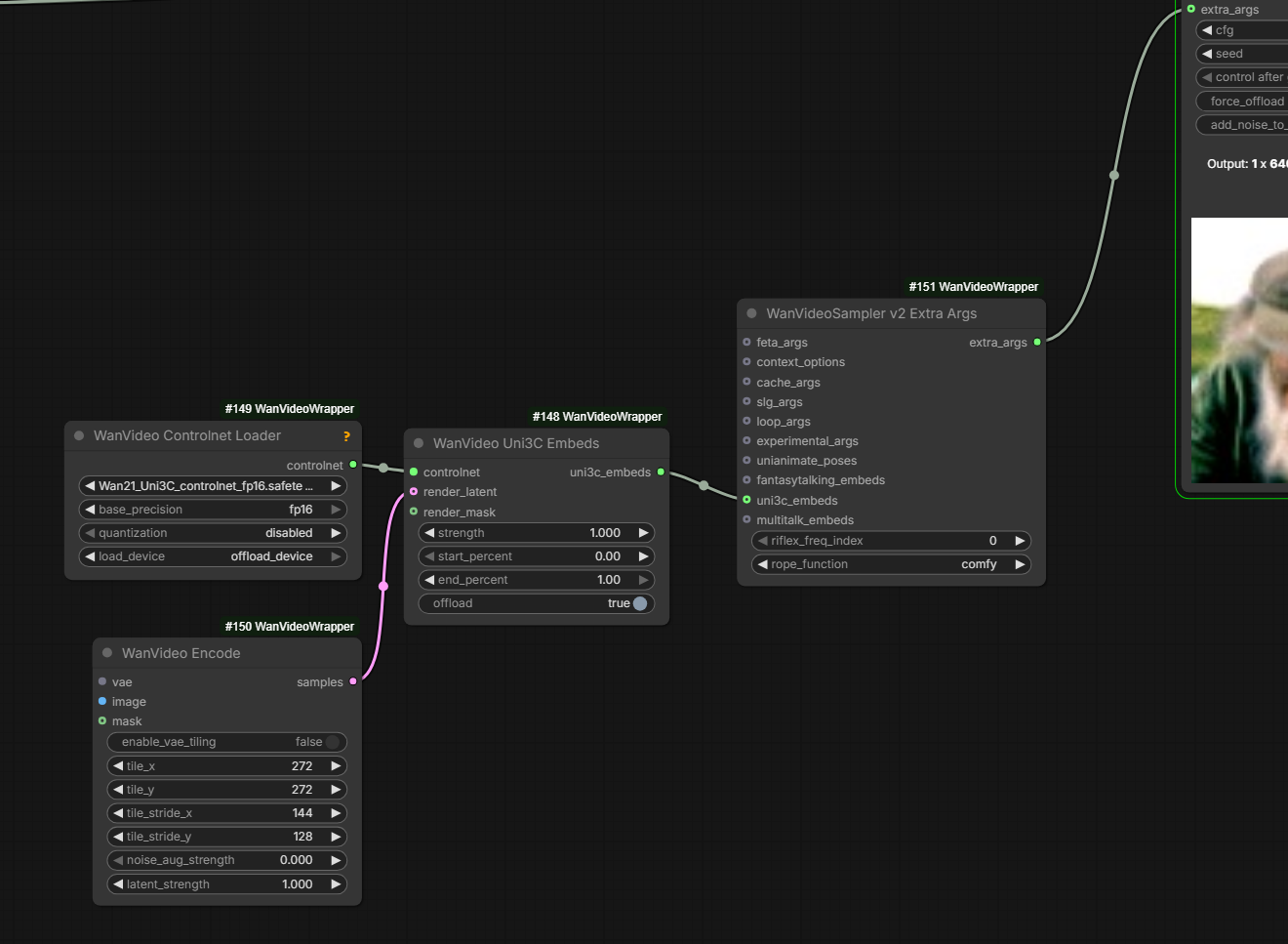Collapse the WanVideo Controlnet Loader node dot
Image resolution: width=1288 pixels, height=944 pixels.
(x=79, y=436)
